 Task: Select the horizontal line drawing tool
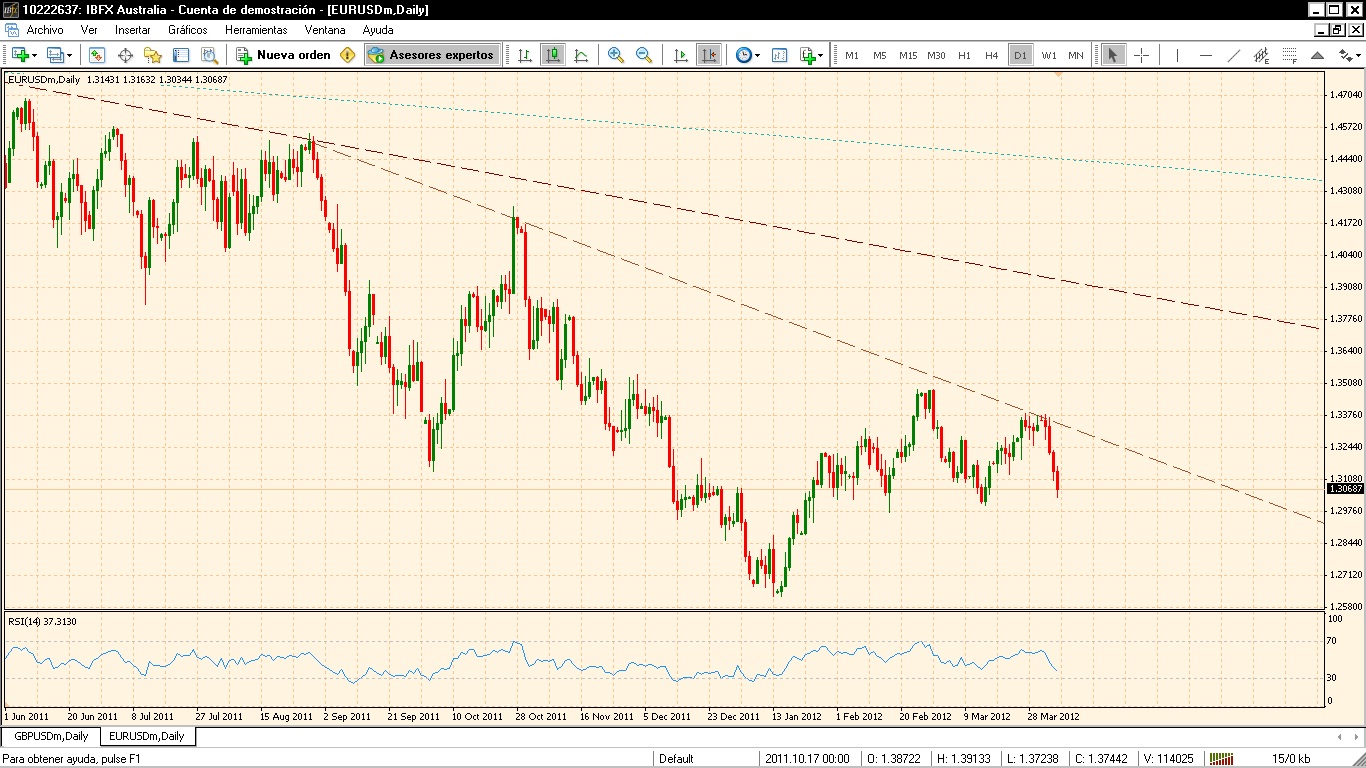point(1205,55)
